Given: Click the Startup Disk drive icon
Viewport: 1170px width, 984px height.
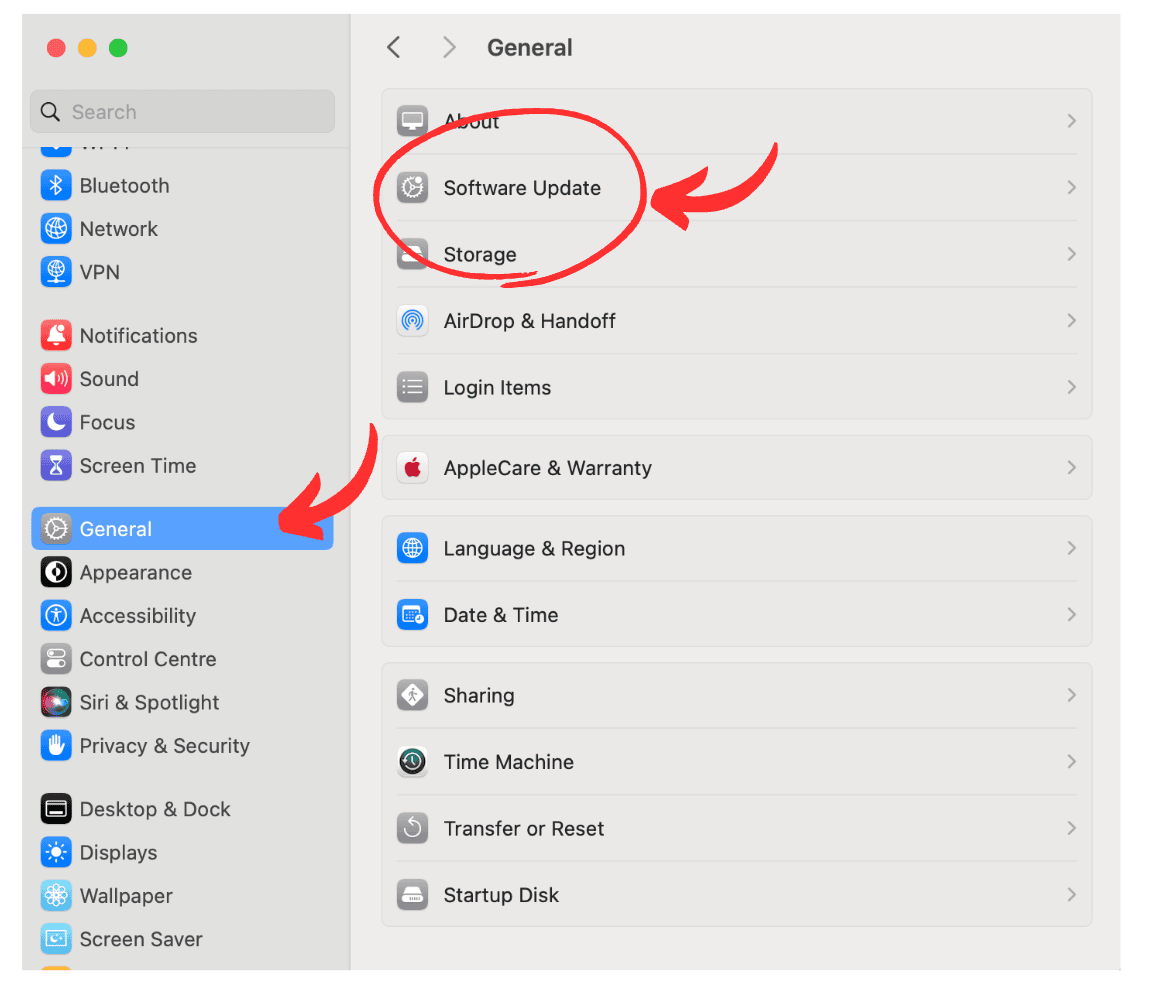Looking at the screenshot, I should tap(412, 895).
